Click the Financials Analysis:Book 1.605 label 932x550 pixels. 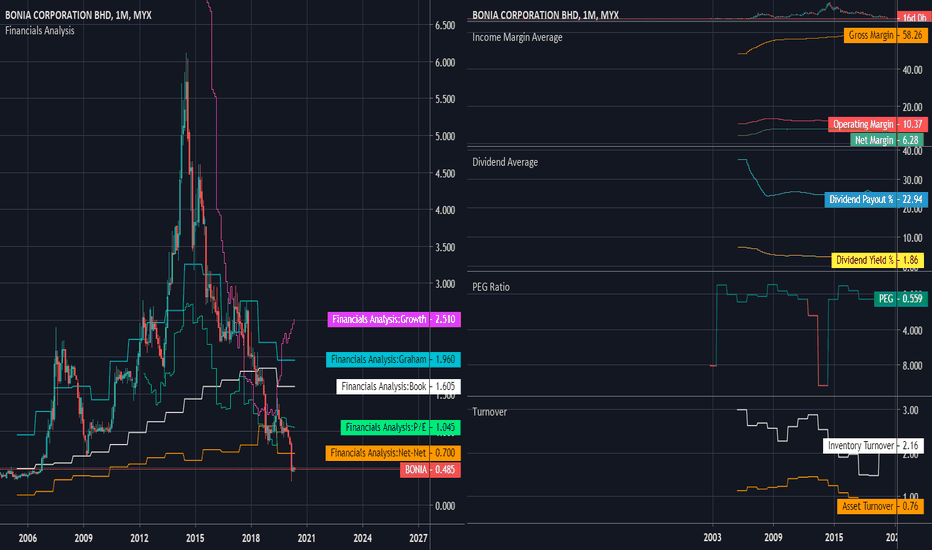pyautogui.click(x=398, y=386)
